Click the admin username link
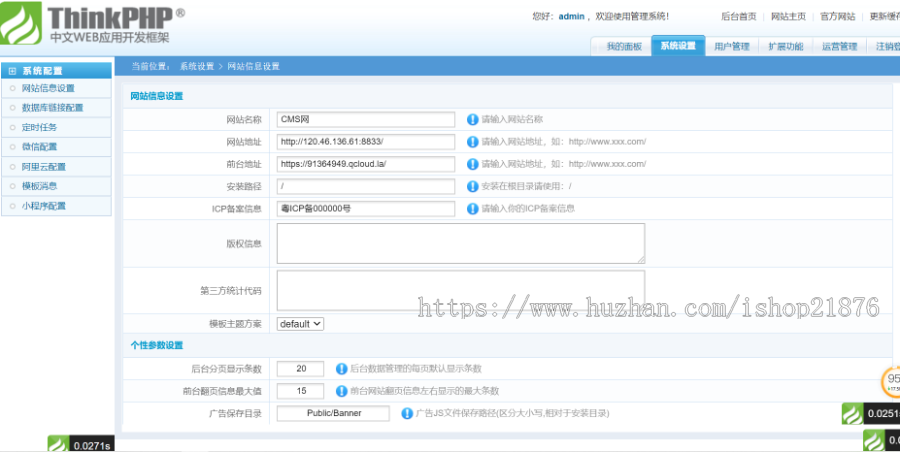 (571, 17)
